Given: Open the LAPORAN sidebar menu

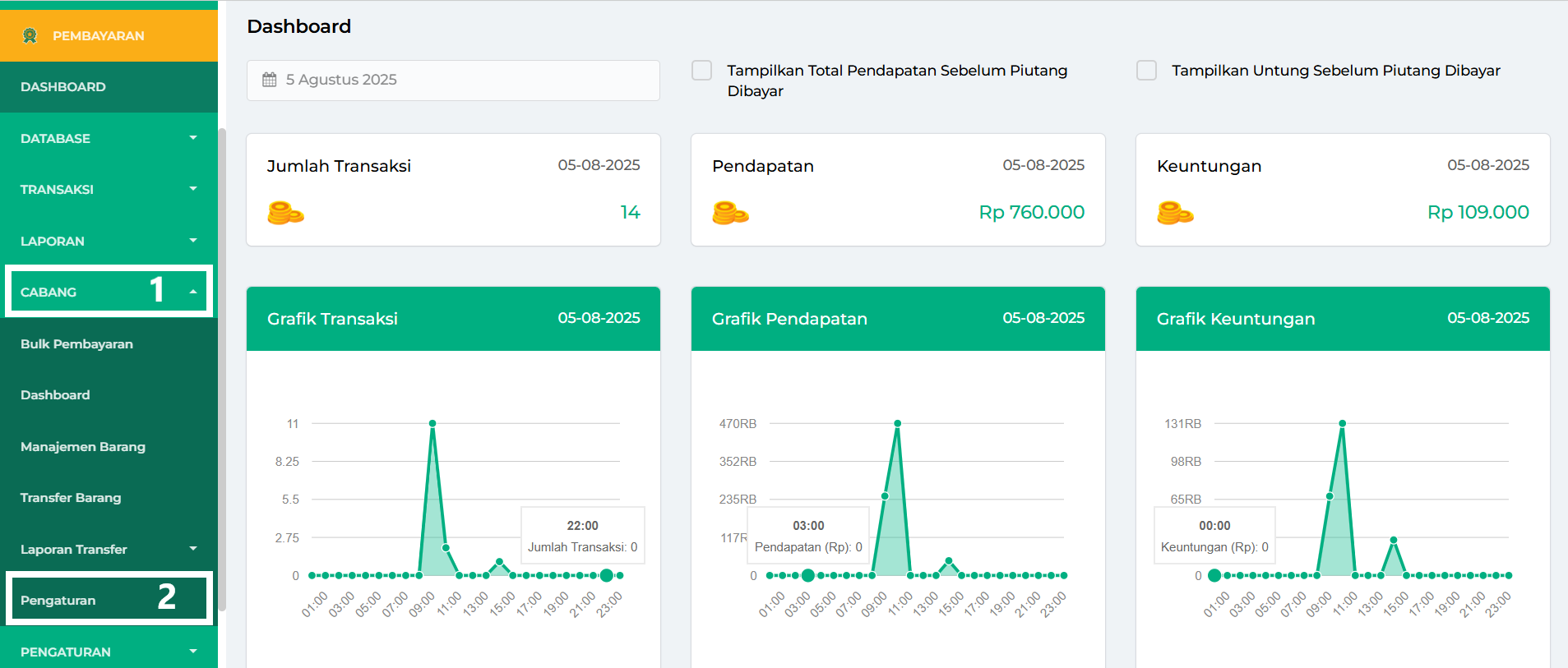Looking at the screenshot, I should click(109, 241).
